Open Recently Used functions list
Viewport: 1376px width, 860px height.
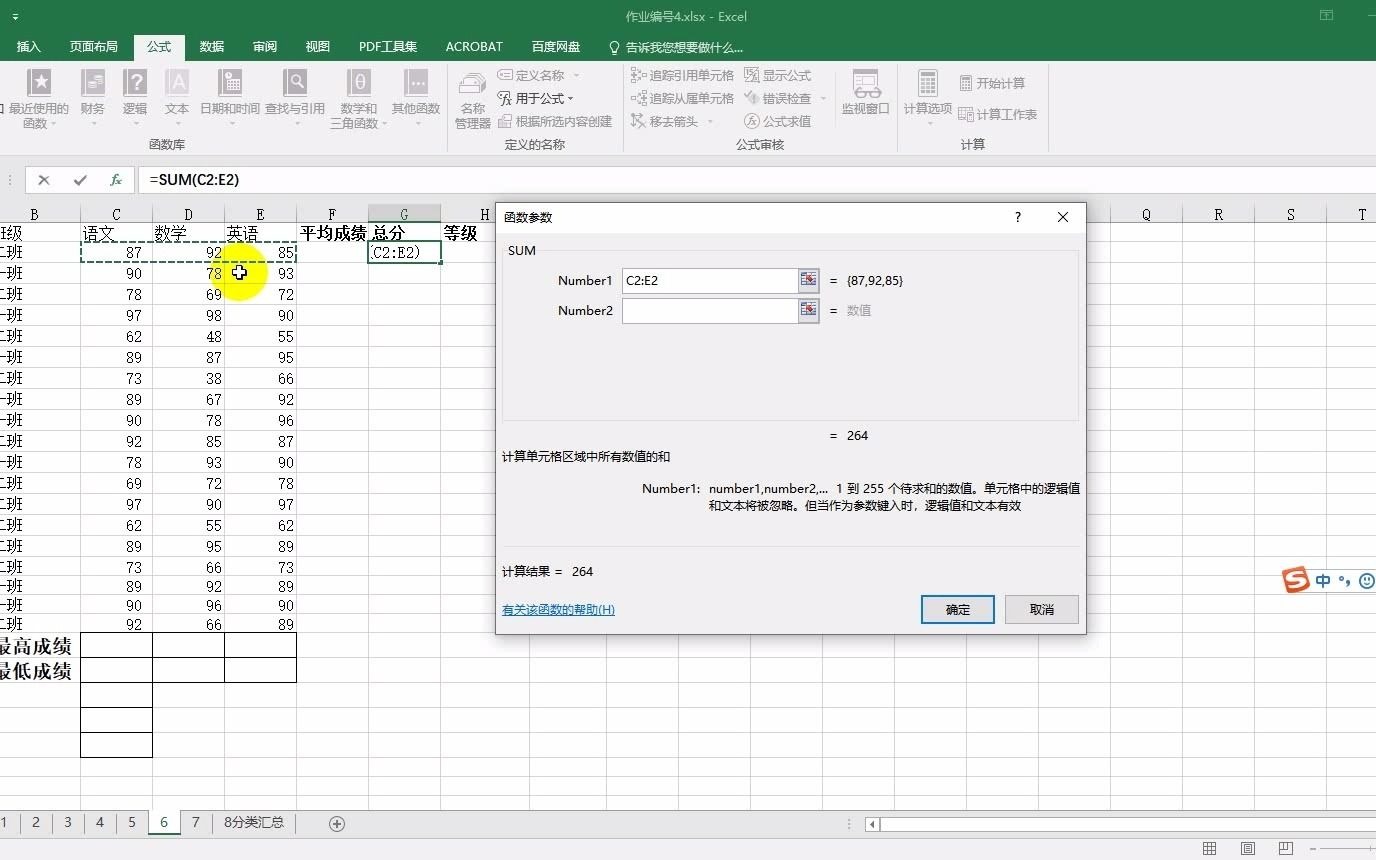tap(38, 99)
